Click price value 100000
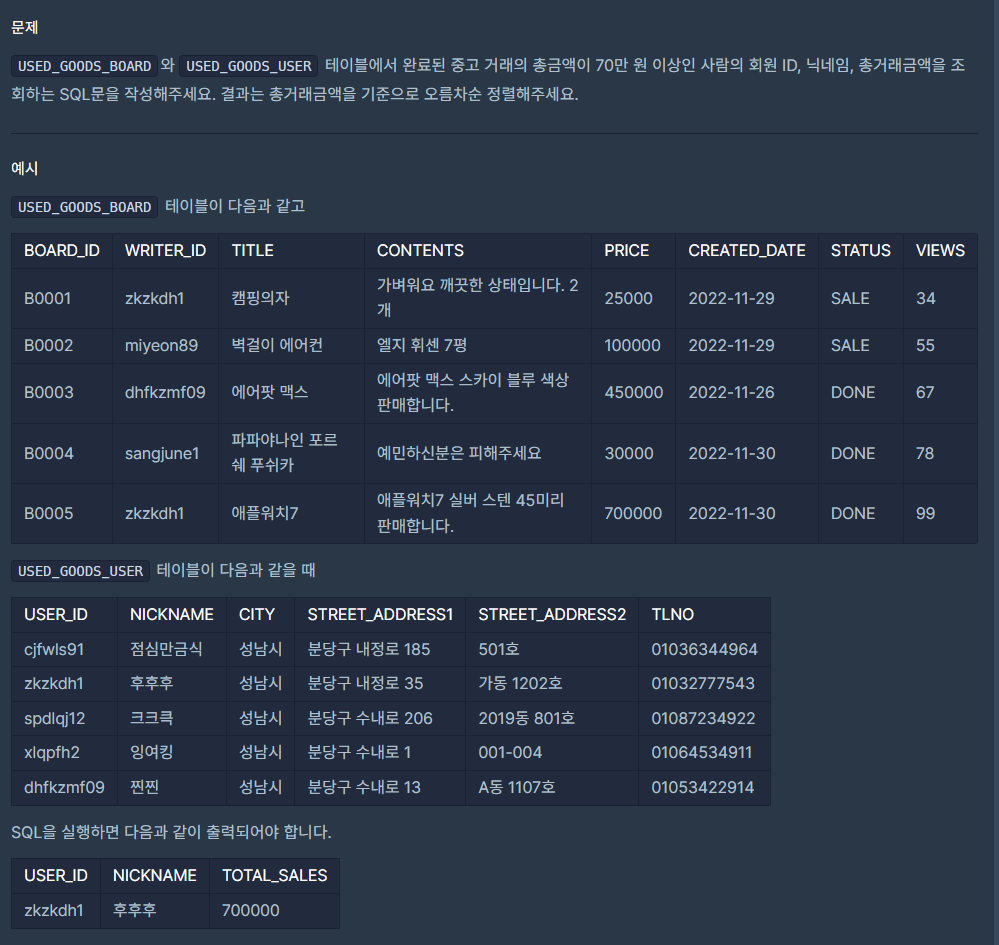The width and height of the screenshot is (999, 945). pos(632,345)
